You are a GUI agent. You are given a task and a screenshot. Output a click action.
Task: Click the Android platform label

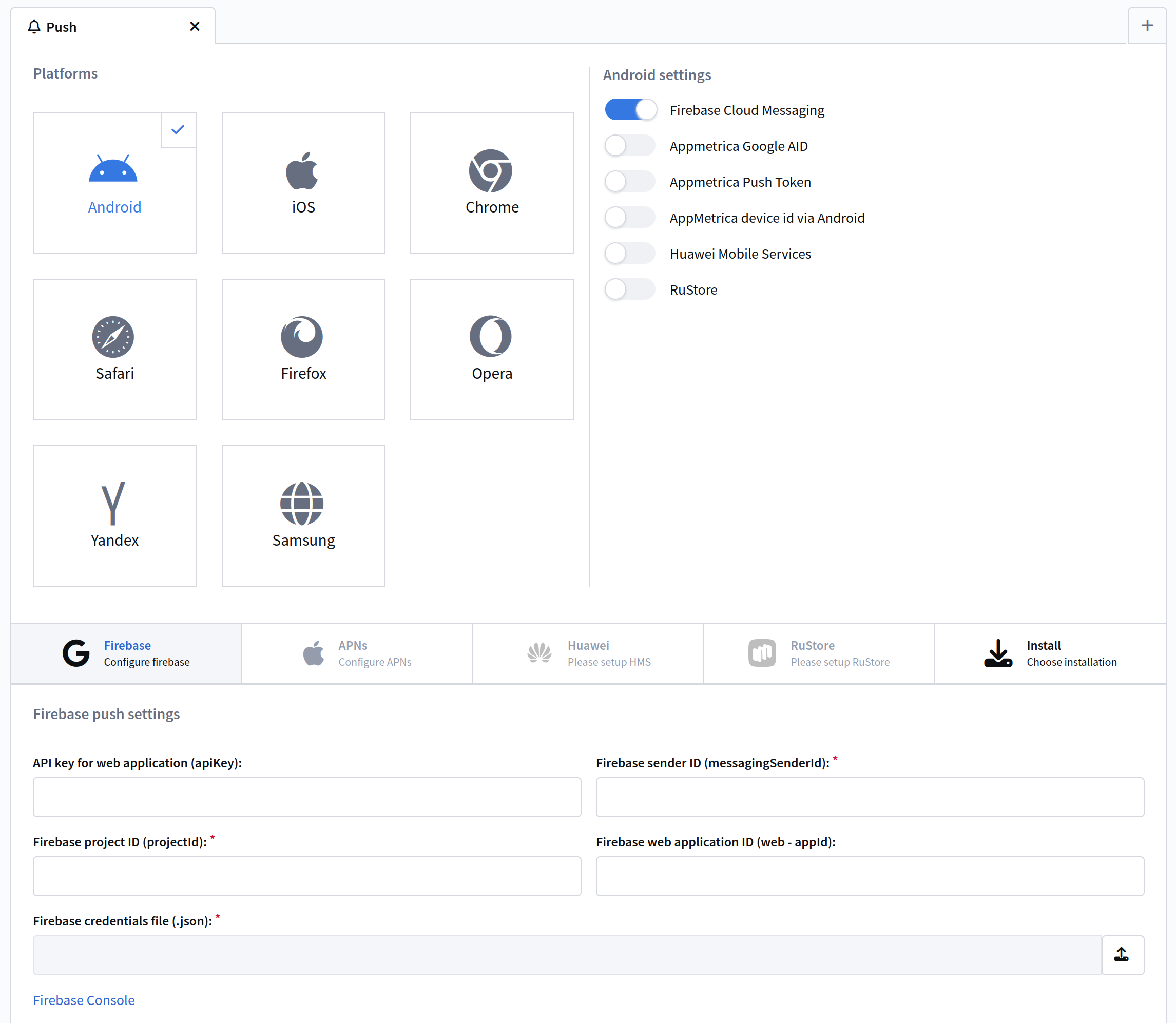(115, 207)
